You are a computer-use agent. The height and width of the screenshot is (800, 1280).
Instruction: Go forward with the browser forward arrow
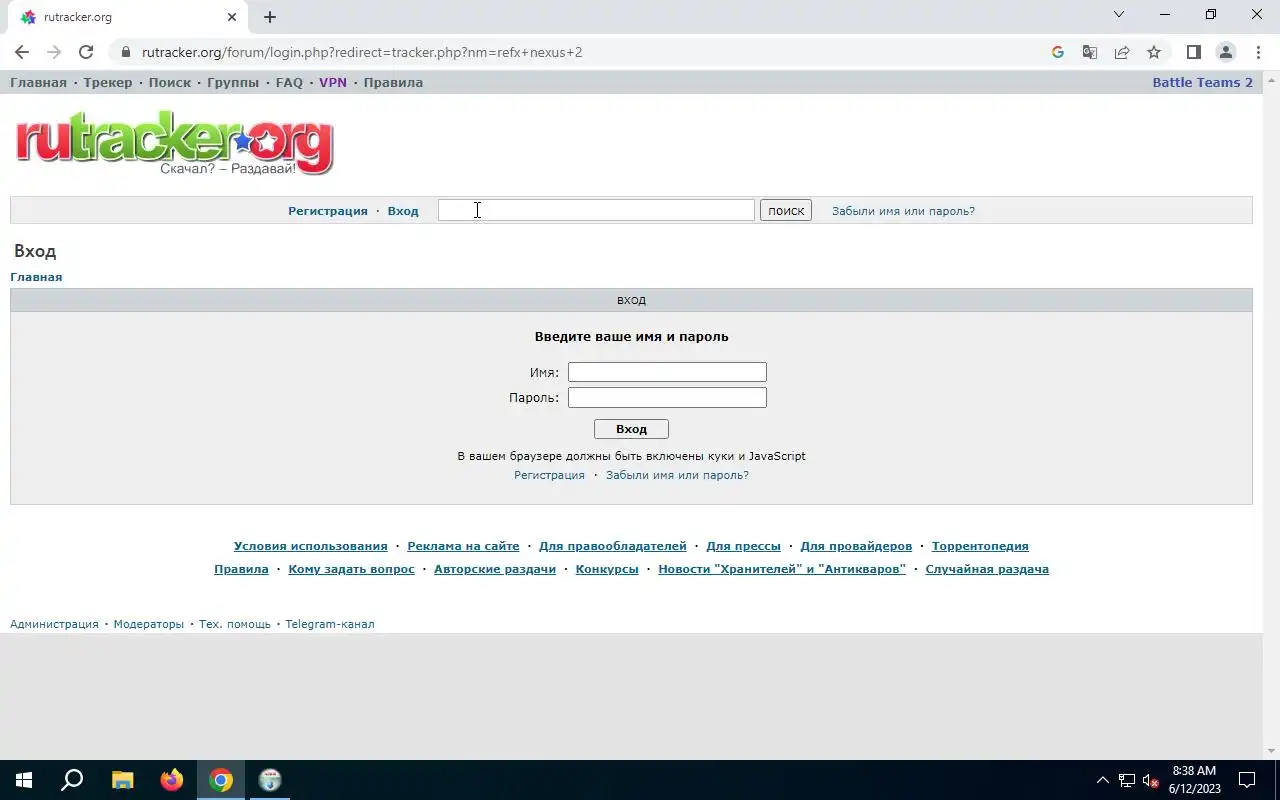pos(54,52)
